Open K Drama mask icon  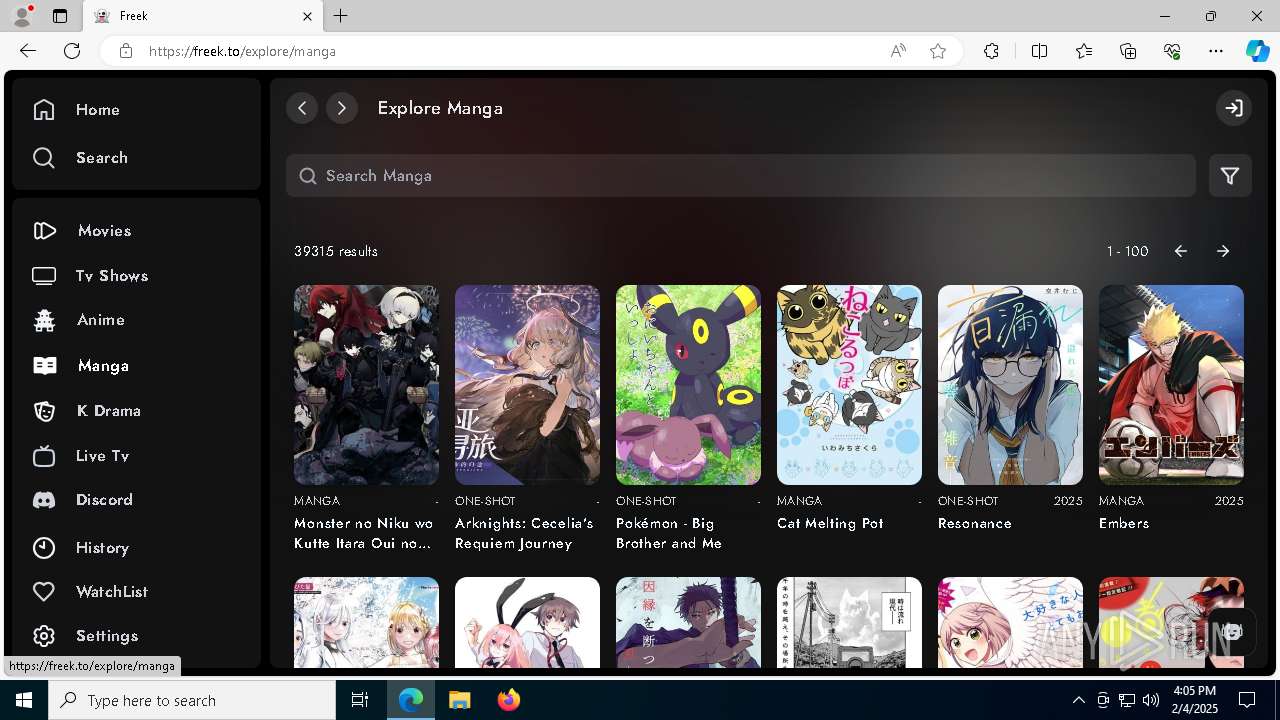tap(44, 411)
